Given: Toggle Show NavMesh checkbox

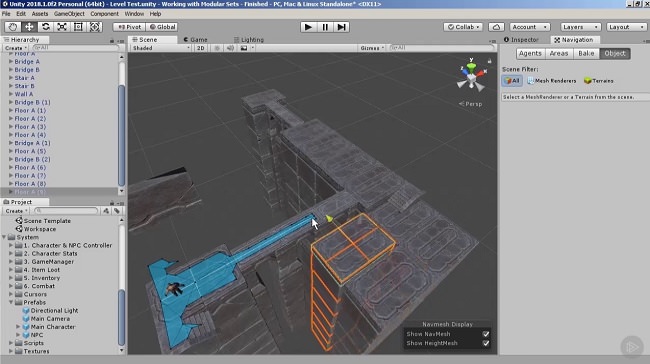Looking at the screenshot, I should pos(486,334).
